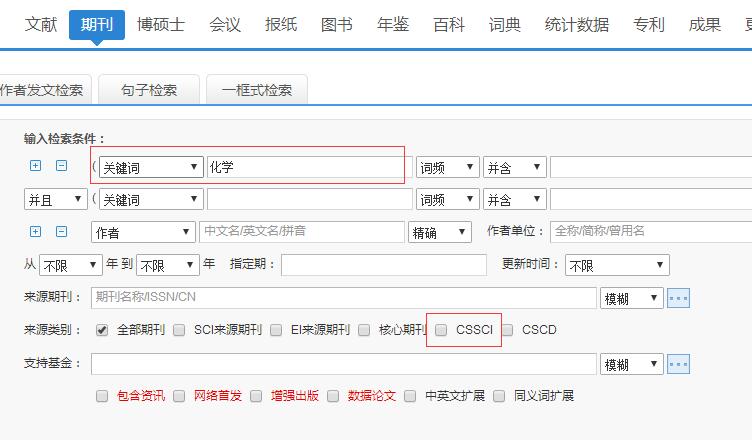752x440 pixels.
Task: Open the supporting fund browse button
Action: click(679, 364)
